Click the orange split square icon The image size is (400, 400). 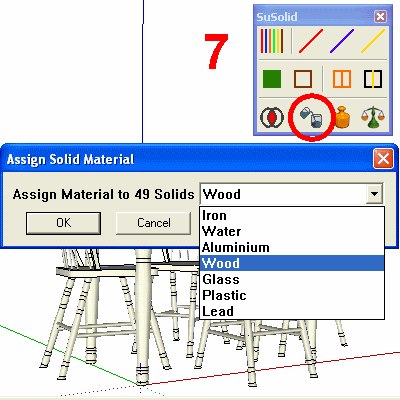(342, 79)
